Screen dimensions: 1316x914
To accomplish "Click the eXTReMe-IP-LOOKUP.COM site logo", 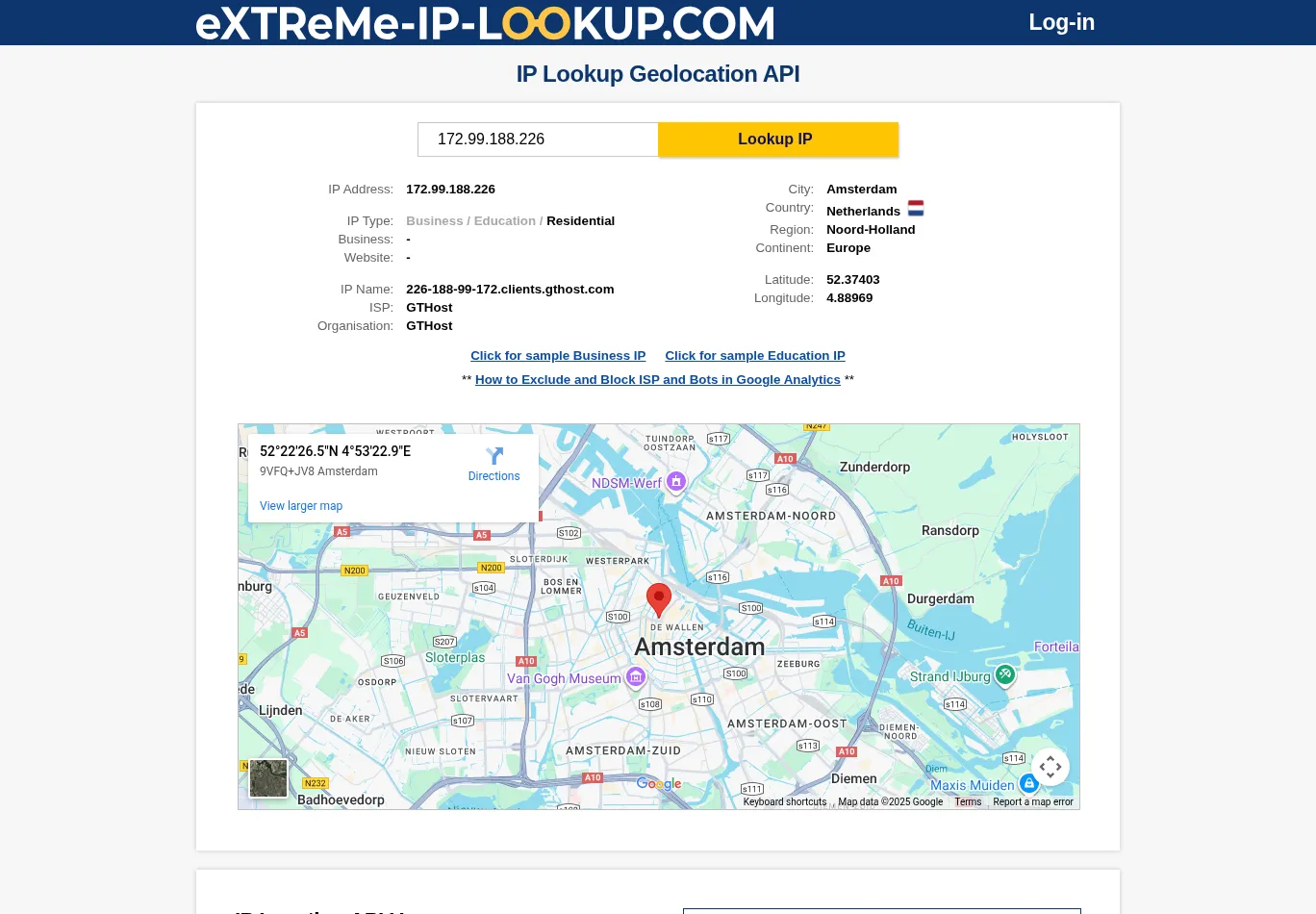I will pyautogui.click(x=485, y=23).
